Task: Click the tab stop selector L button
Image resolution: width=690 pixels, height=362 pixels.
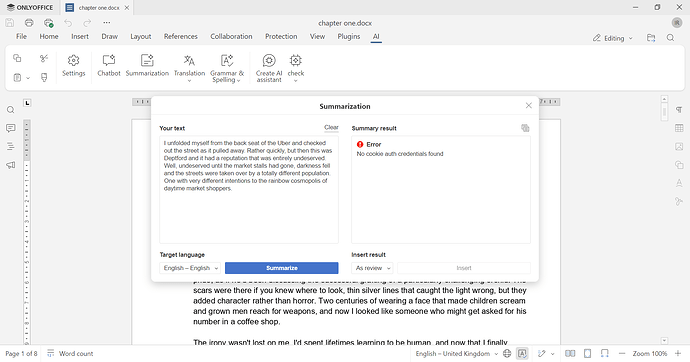Action: [27, 103]
